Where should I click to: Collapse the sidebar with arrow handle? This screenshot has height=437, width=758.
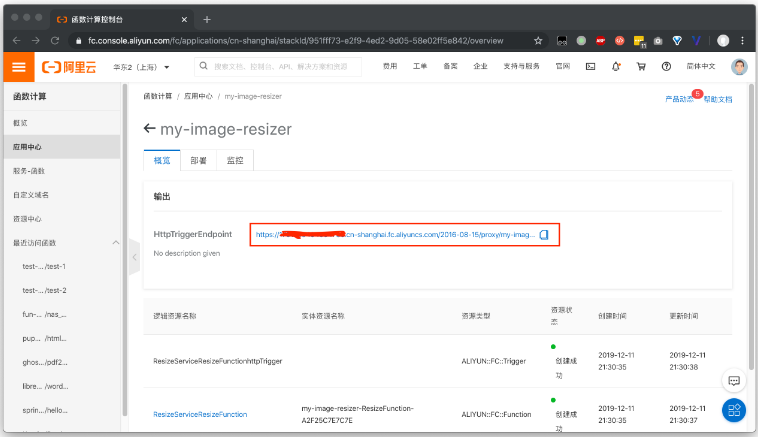(x=134, y=257)
